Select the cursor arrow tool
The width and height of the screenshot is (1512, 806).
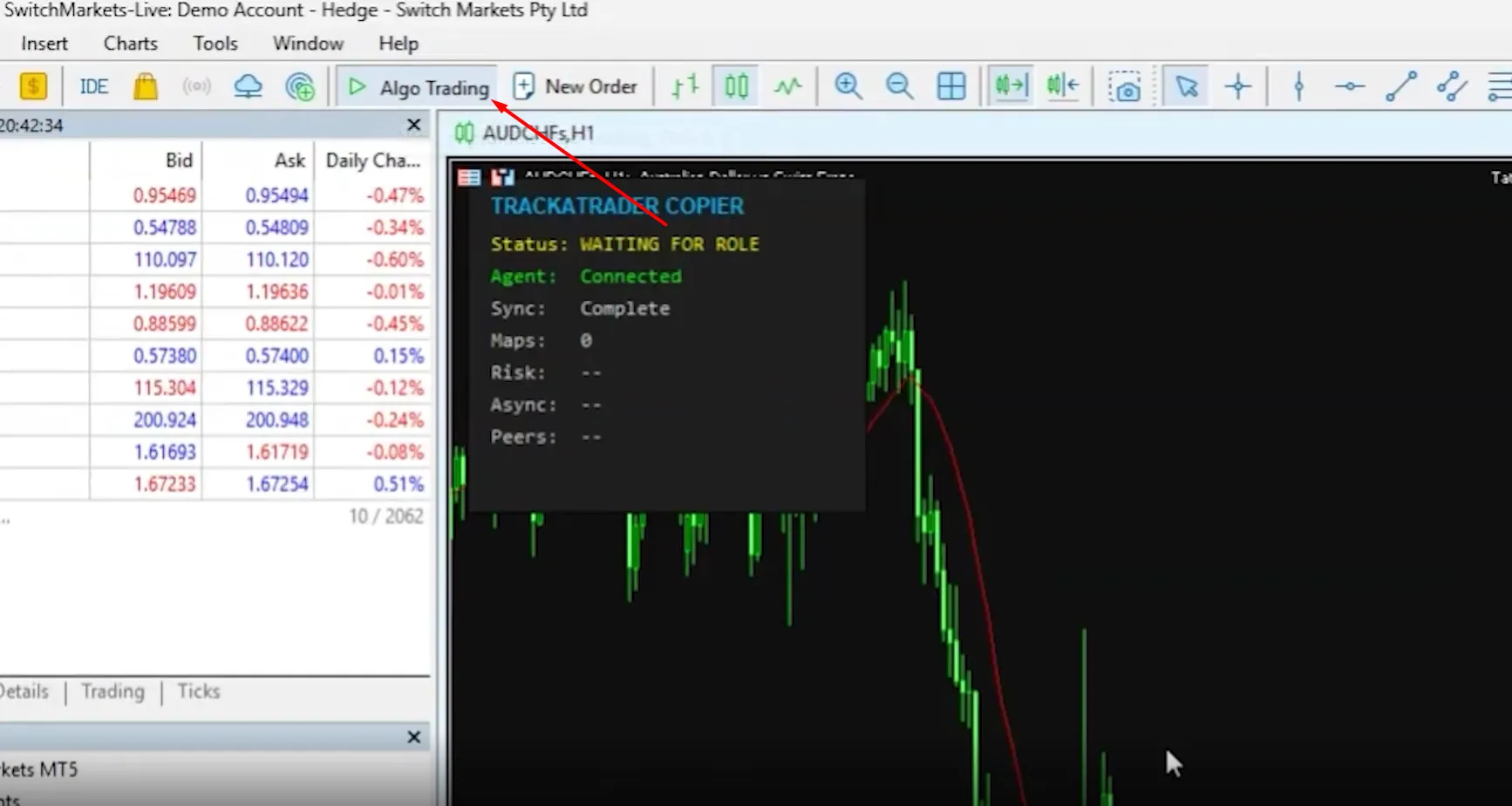tap(1187, 86)
